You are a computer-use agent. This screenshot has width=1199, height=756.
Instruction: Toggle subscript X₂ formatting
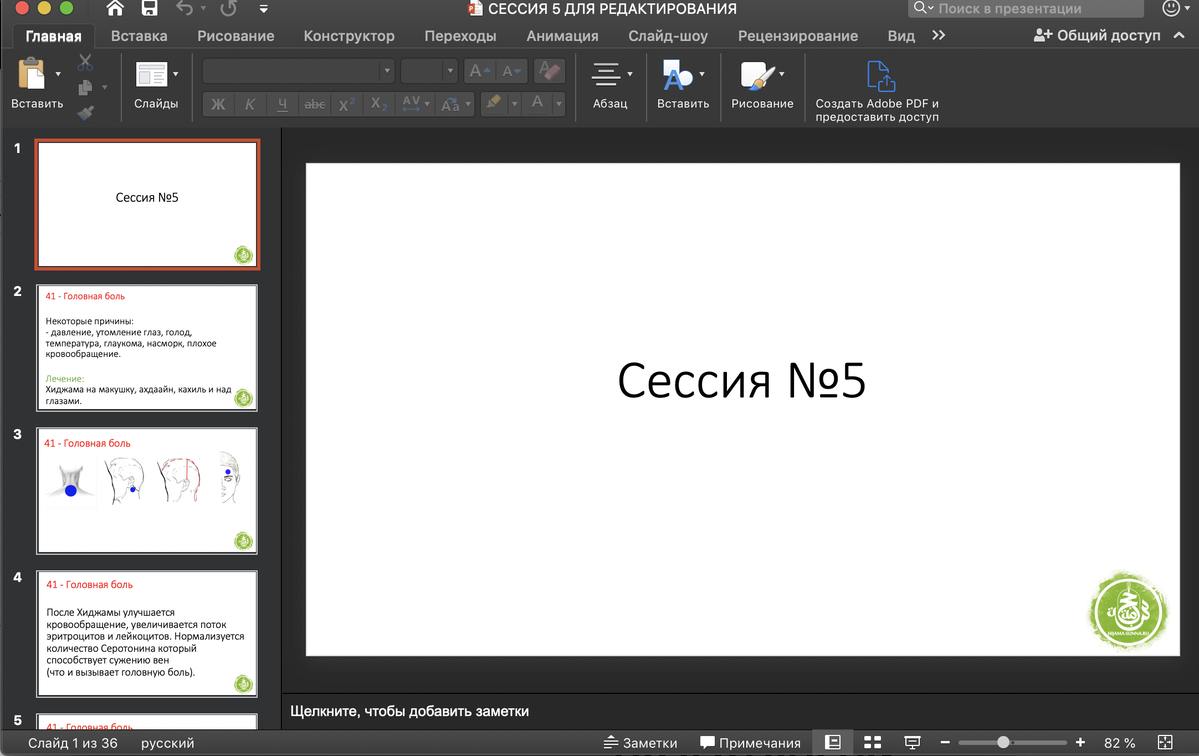click(379, 104)
